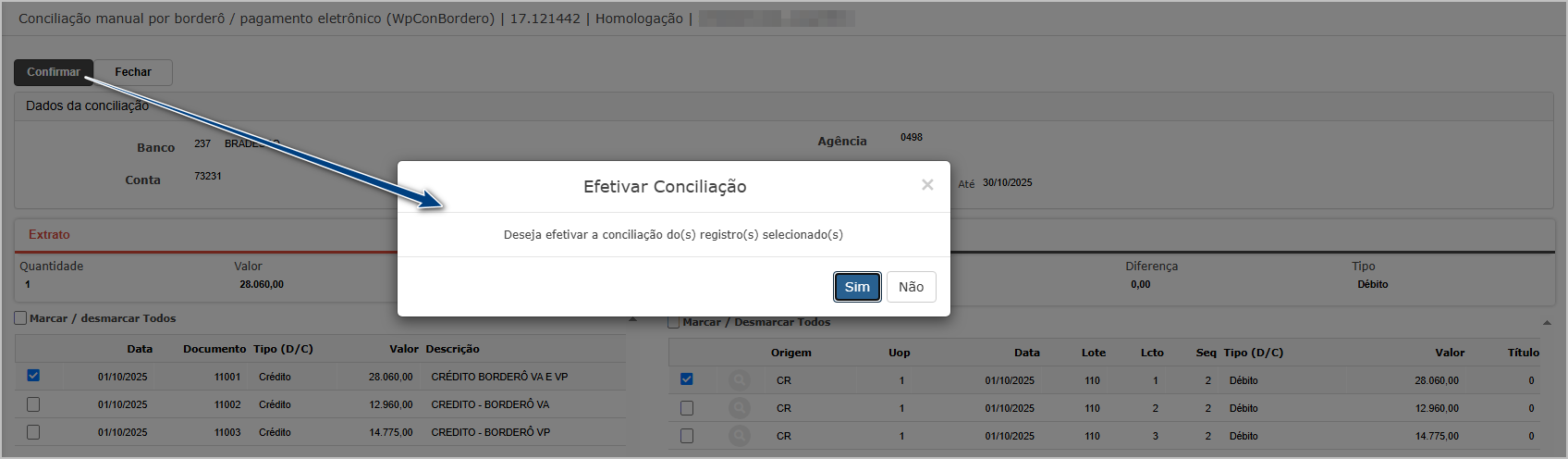Tick the left 'Marcar / desmarcar Todos' checkbox
1568x459 pixels.
[20, 318]
